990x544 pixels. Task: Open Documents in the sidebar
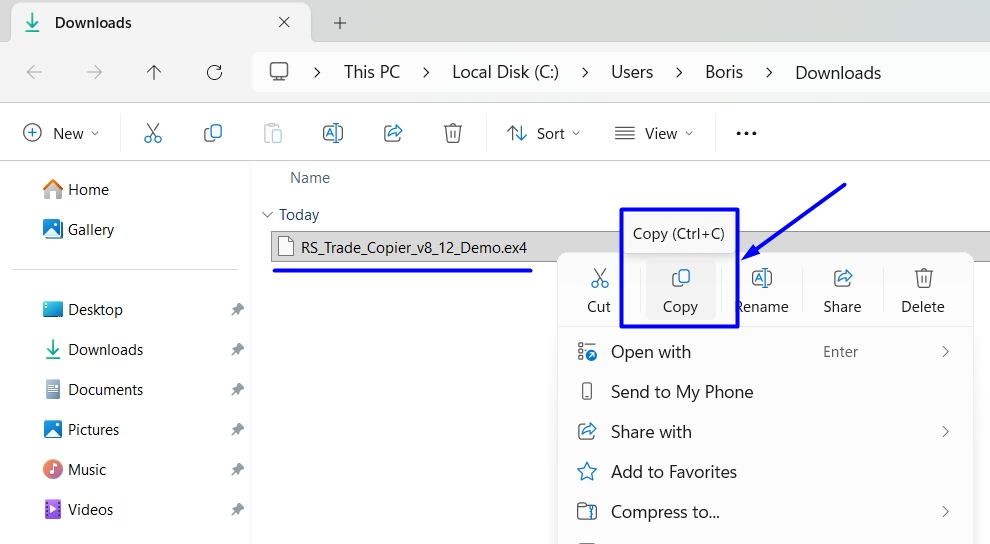point(105,390)
